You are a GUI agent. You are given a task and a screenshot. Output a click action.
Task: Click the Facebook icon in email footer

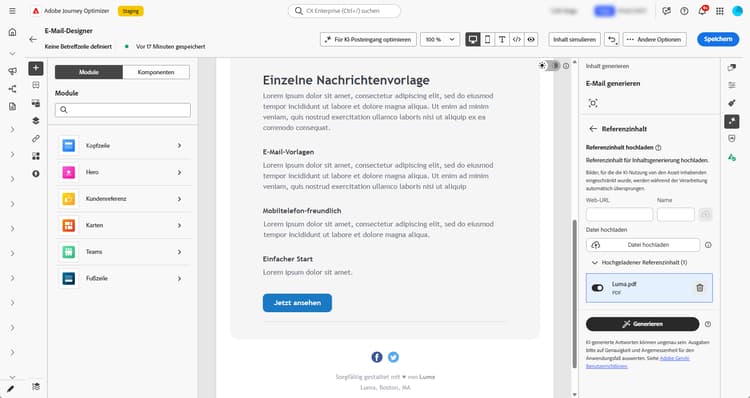377,357
